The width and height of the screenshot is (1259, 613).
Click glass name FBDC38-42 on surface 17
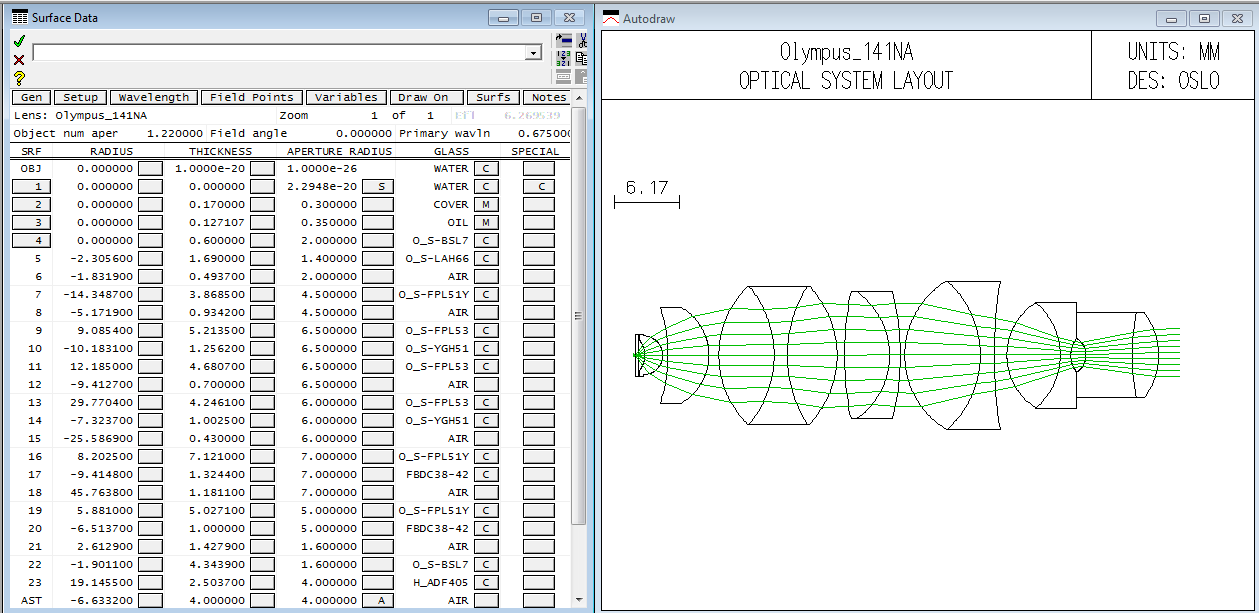click(x=437, y=474)
